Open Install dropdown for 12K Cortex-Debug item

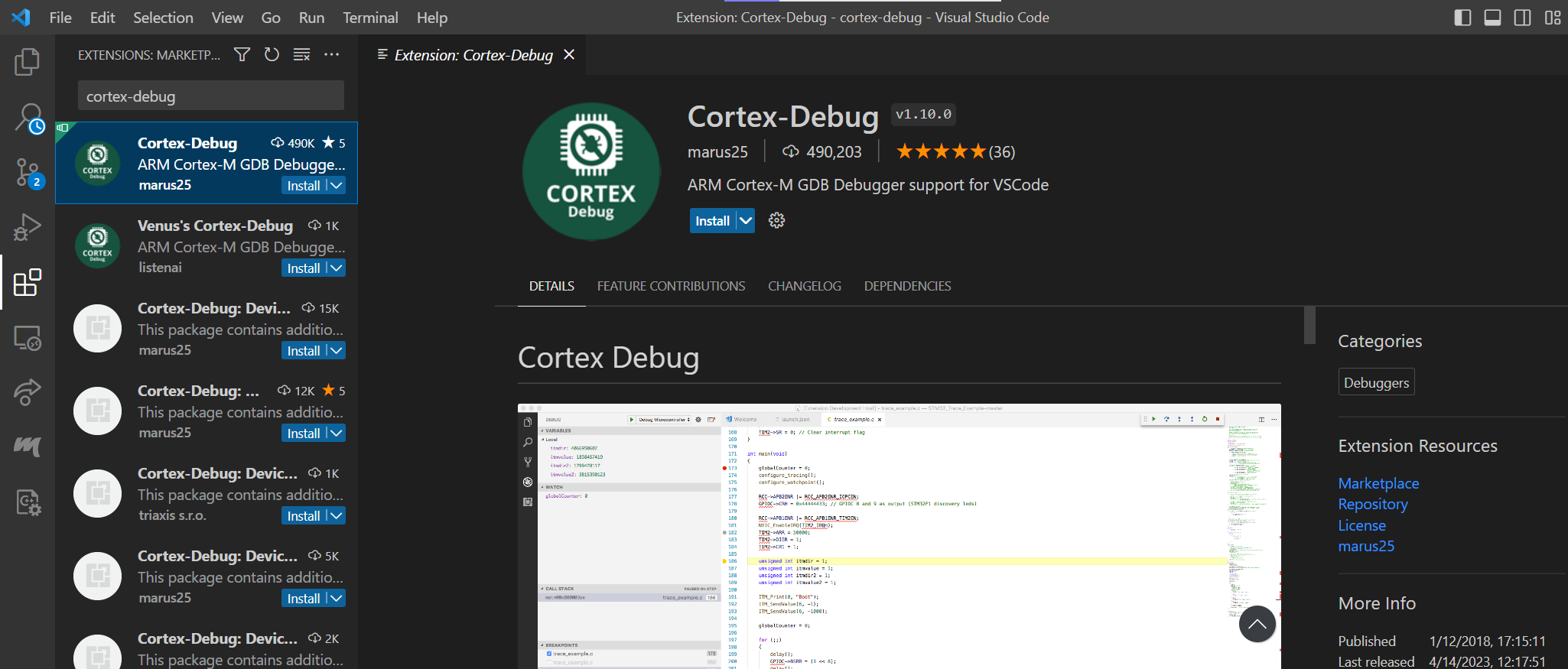[337, 433]
